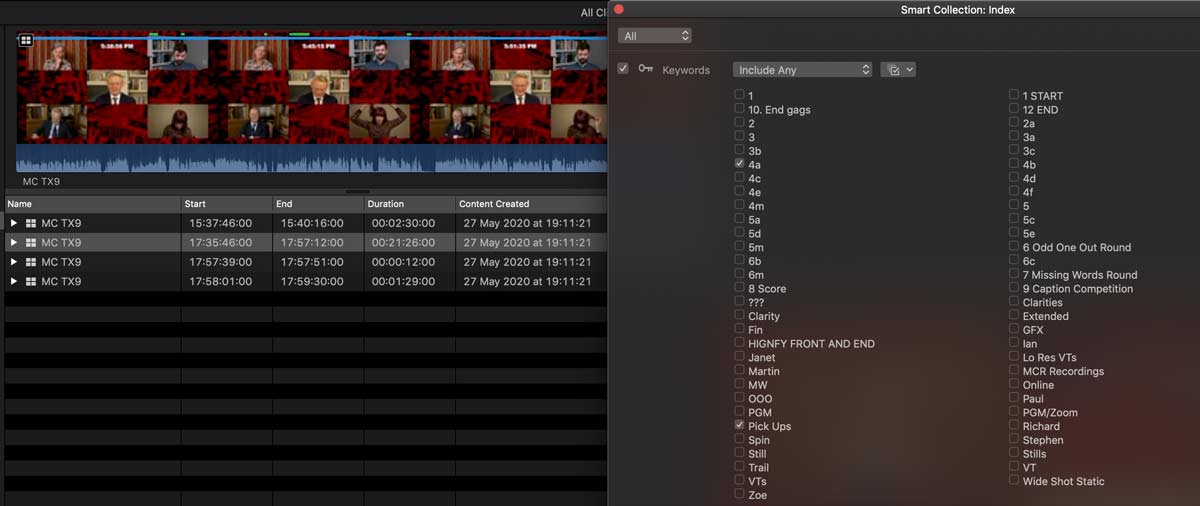
Task: Expand the MC TX9 row starting 17:57:39:00
Action: point(14,262)
